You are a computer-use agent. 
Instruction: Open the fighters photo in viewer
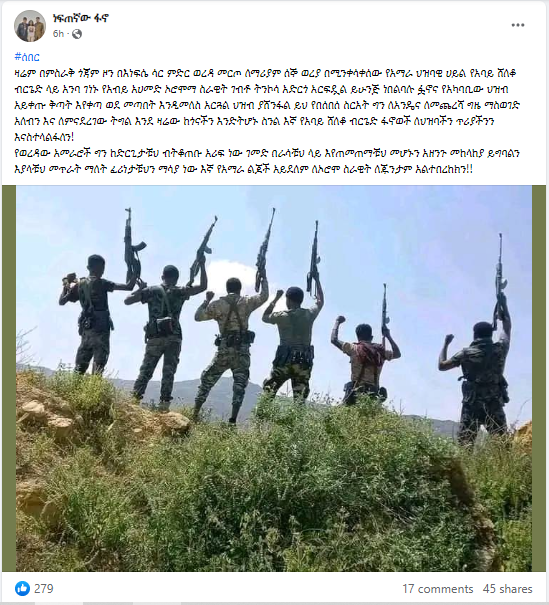(274, 378)
